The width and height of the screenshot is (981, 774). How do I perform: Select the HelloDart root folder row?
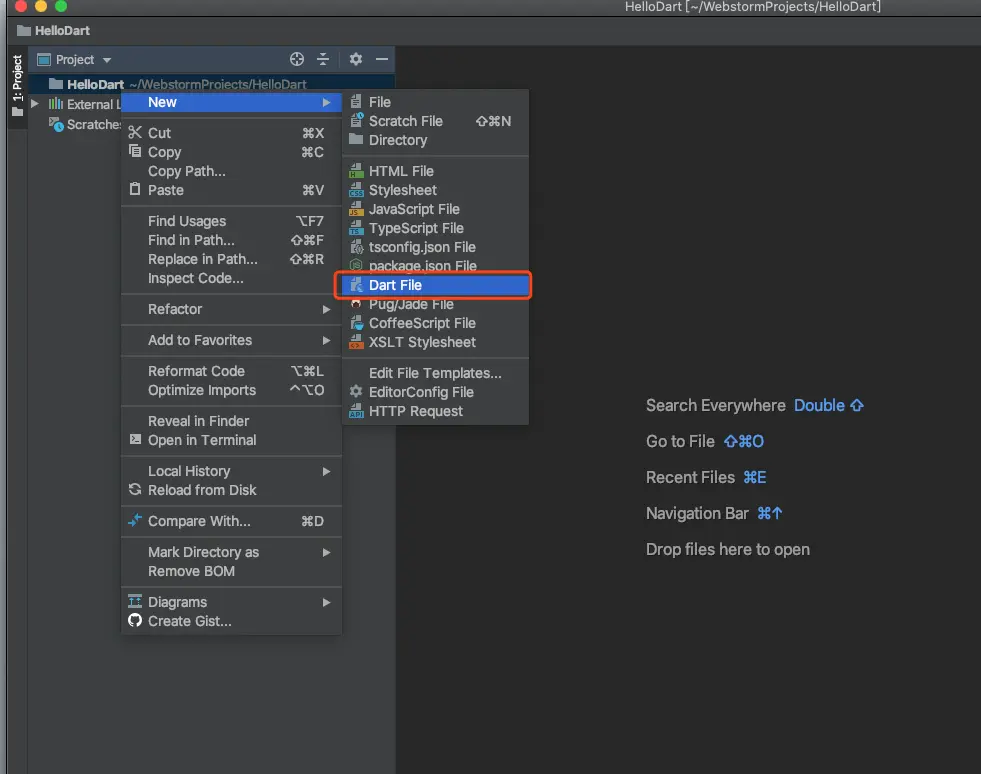(213, 84)
